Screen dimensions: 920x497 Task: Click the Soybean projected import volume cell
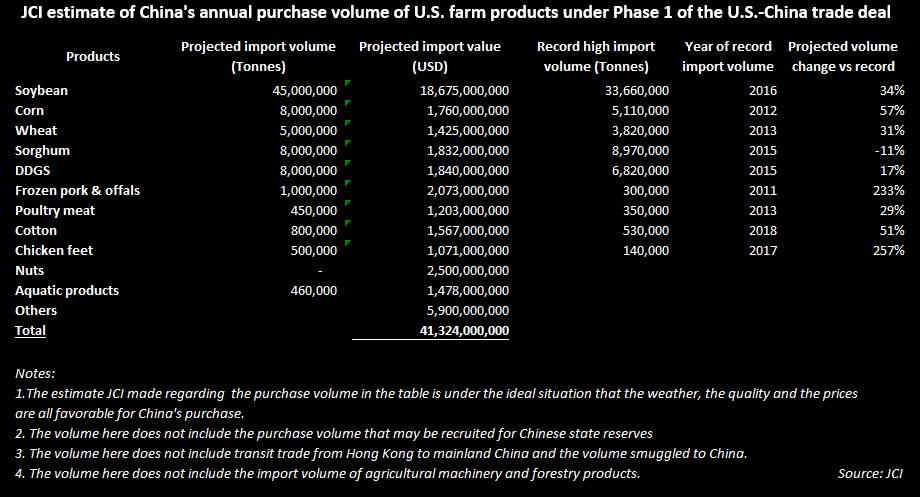click(305, 90)
